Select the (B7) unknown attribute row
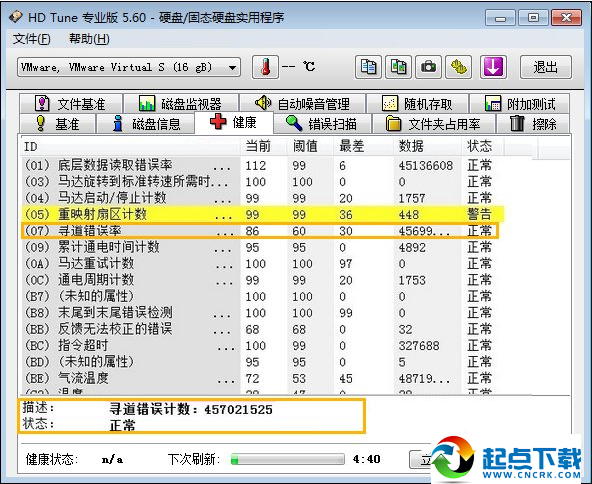This screenshot has height=484, width=592. pos(262,296)
